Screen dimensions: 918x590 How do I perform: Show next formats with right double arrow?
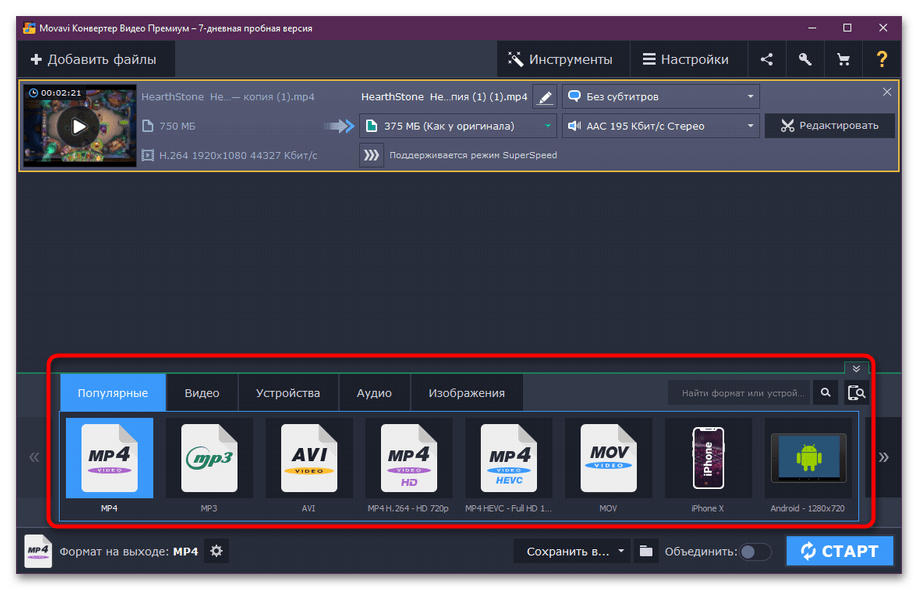(x=883, y=457)
